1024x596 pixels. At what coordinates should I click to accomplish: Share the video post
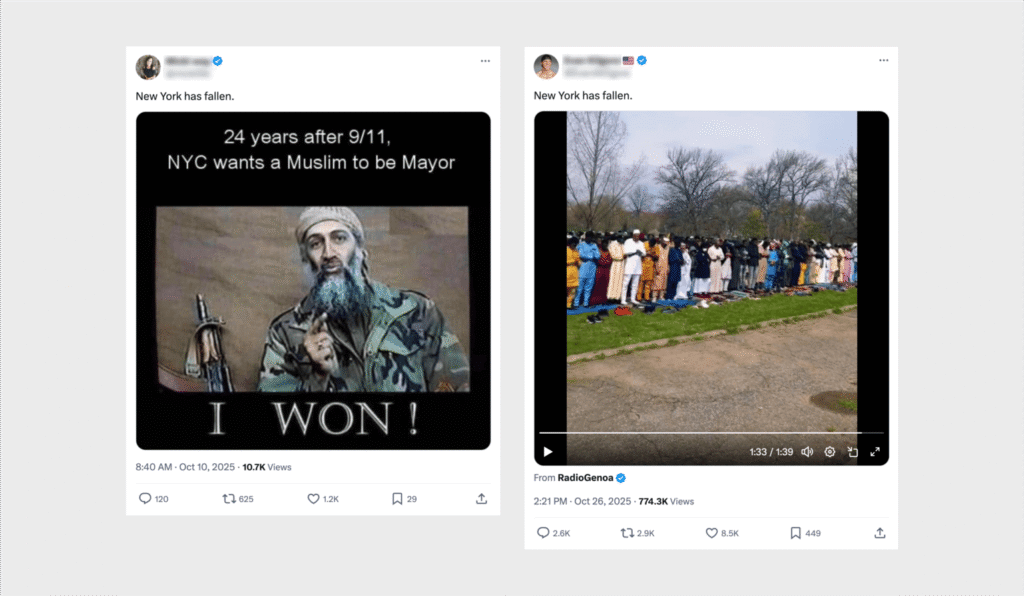[x=880, y=533]
